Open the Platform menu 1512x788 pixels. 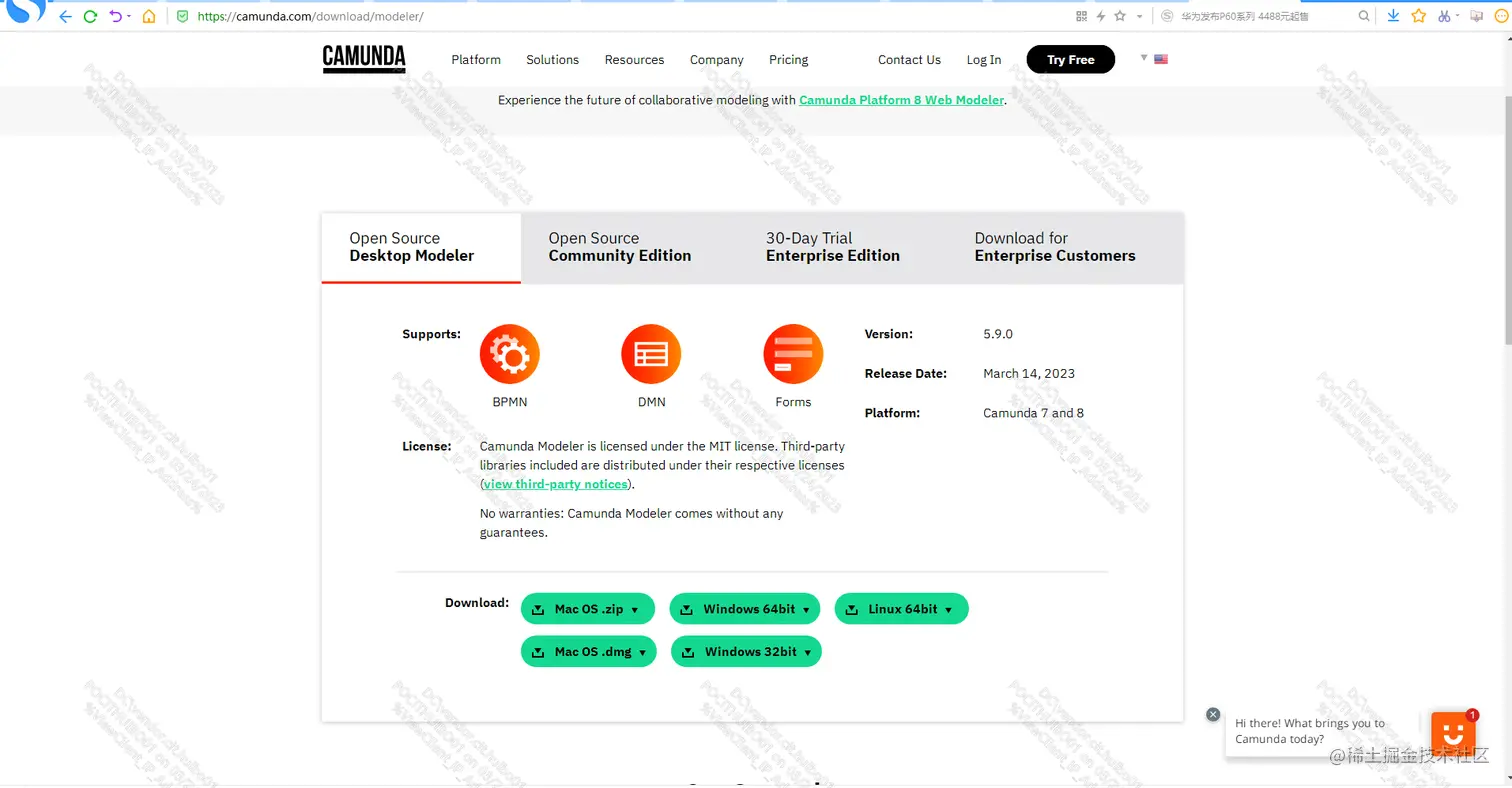click(476, 60)
